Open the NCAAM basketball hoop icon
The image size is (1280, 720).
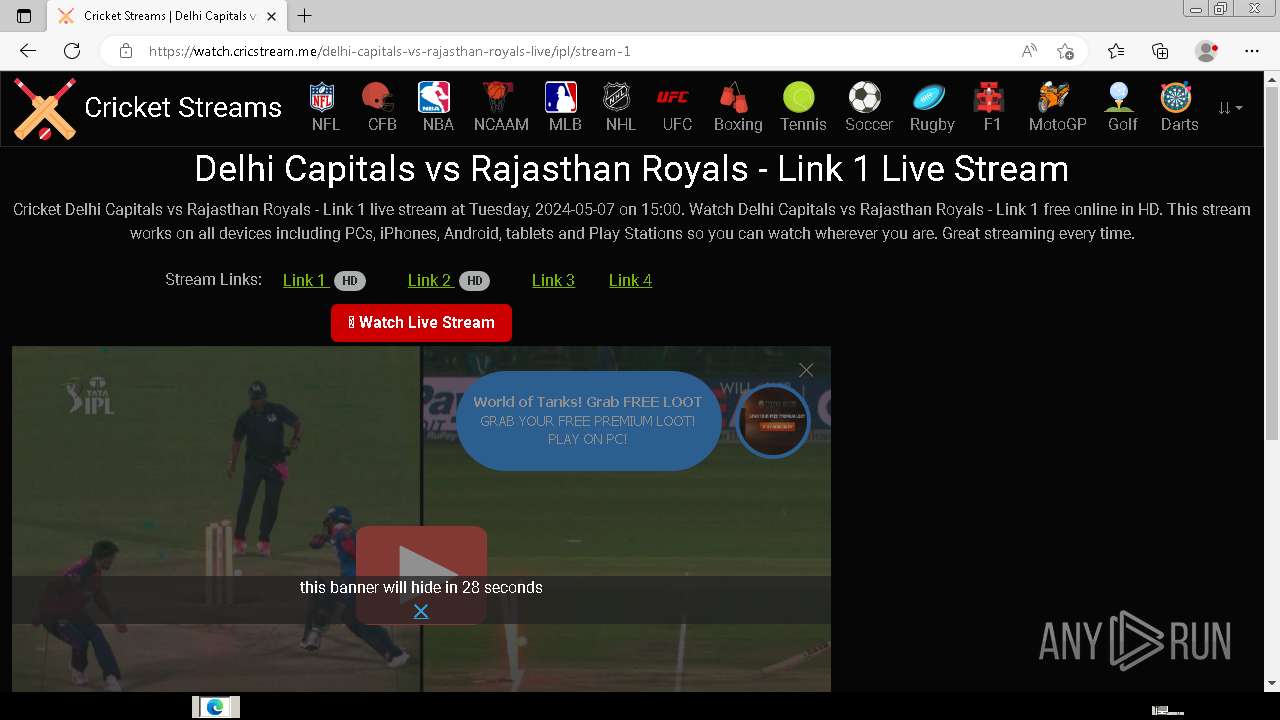point(497,97)
